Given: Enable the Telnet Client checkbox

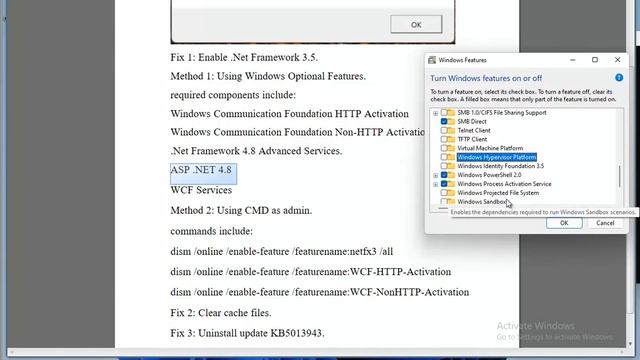Looking at the screenshot, I should (444, 131).
